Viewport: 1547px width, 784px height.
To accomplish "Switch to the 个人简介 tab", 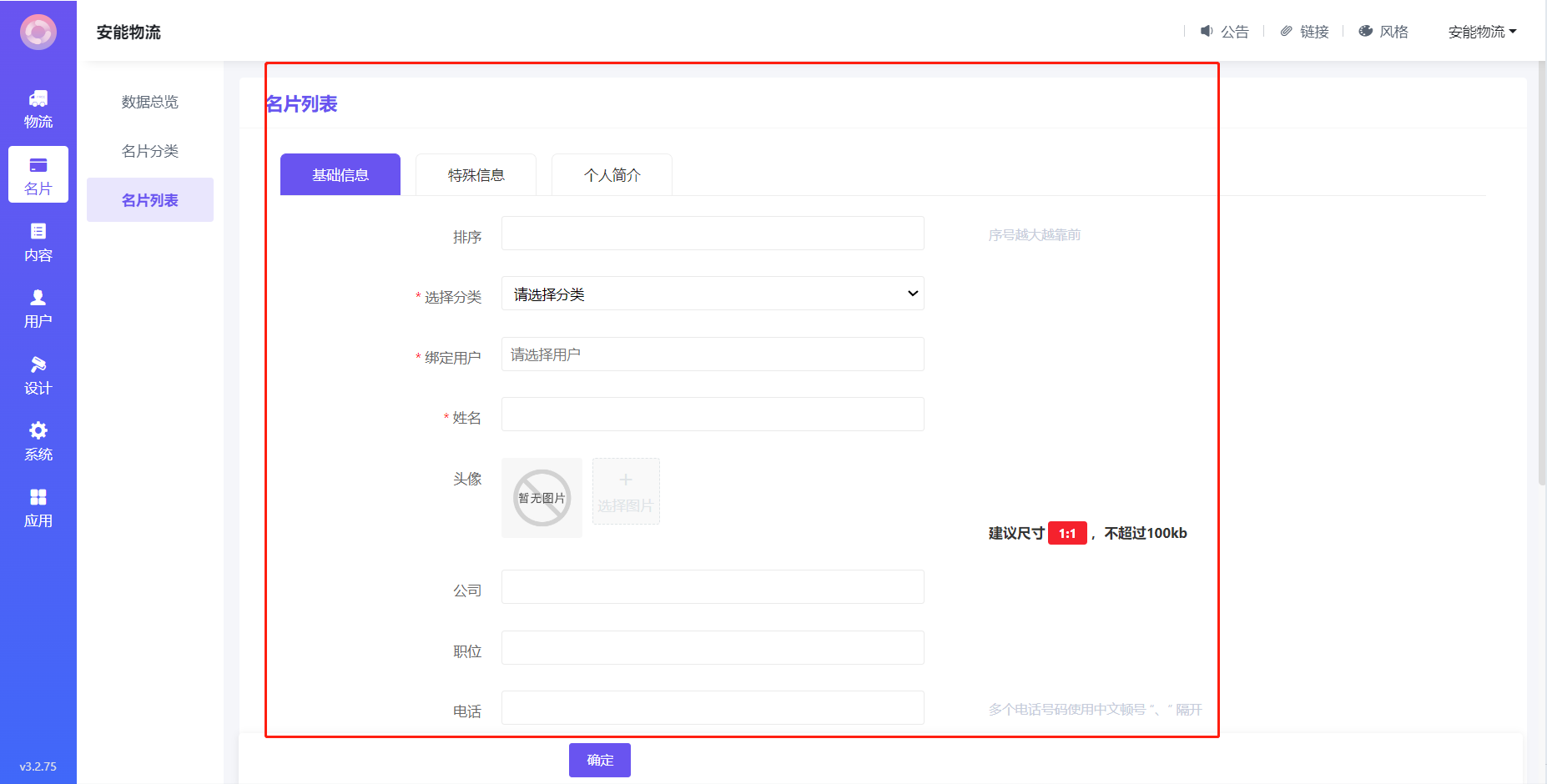I will pos(612,175).
